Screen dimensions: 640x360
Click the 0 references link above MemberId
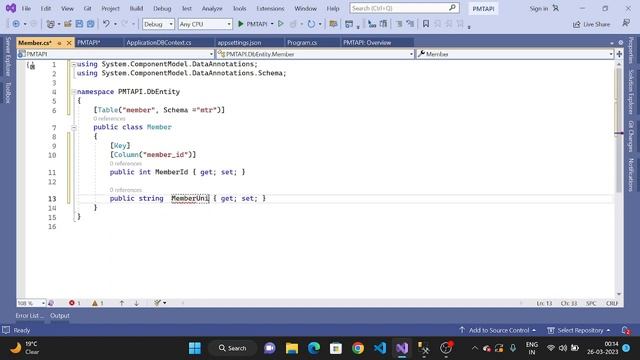(126, 164)
